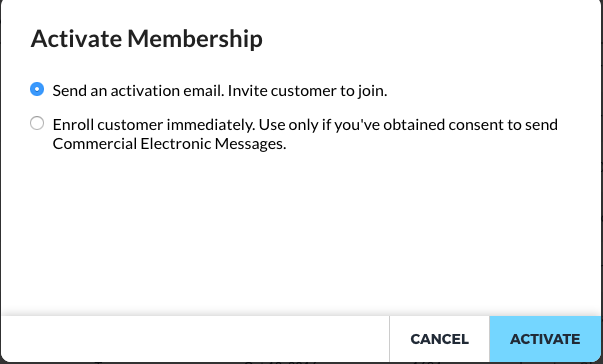This screenshot has height=364, width=603.
Task: Click the word 'Membership' in the title
Action: (x=195, y=39)
